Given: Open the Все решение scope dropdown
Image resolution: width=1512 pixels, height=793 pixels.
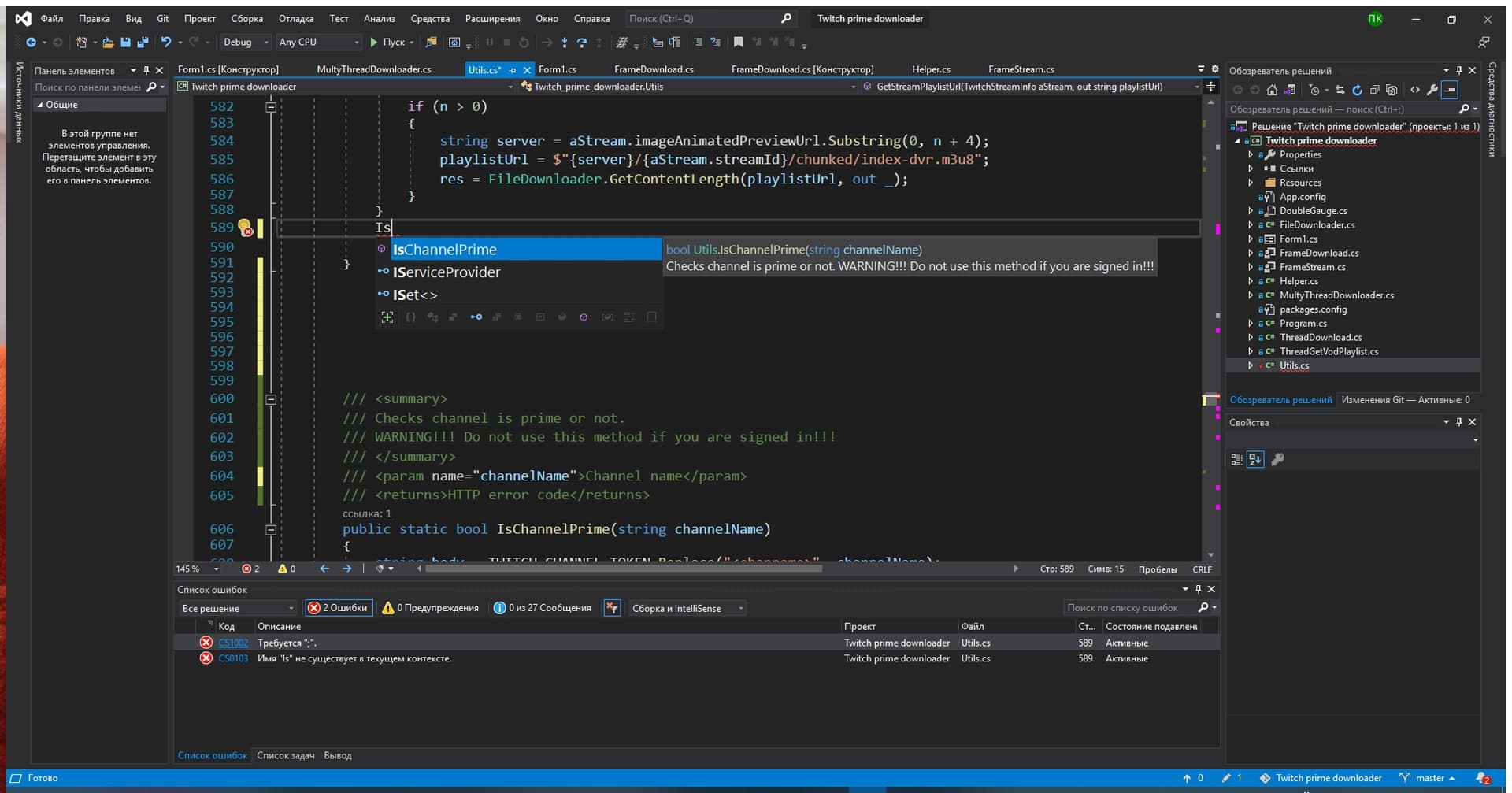Looking at the screenshot, I should [x=238, y=608].
